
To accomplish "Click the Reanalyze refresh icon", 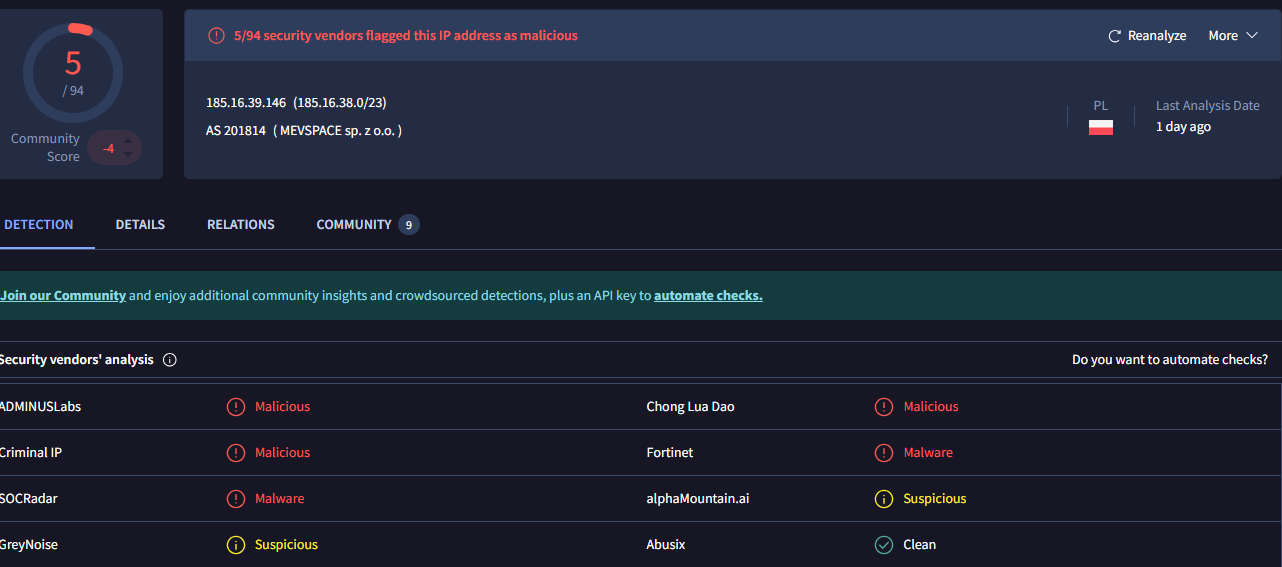I will click(1115, 36).
